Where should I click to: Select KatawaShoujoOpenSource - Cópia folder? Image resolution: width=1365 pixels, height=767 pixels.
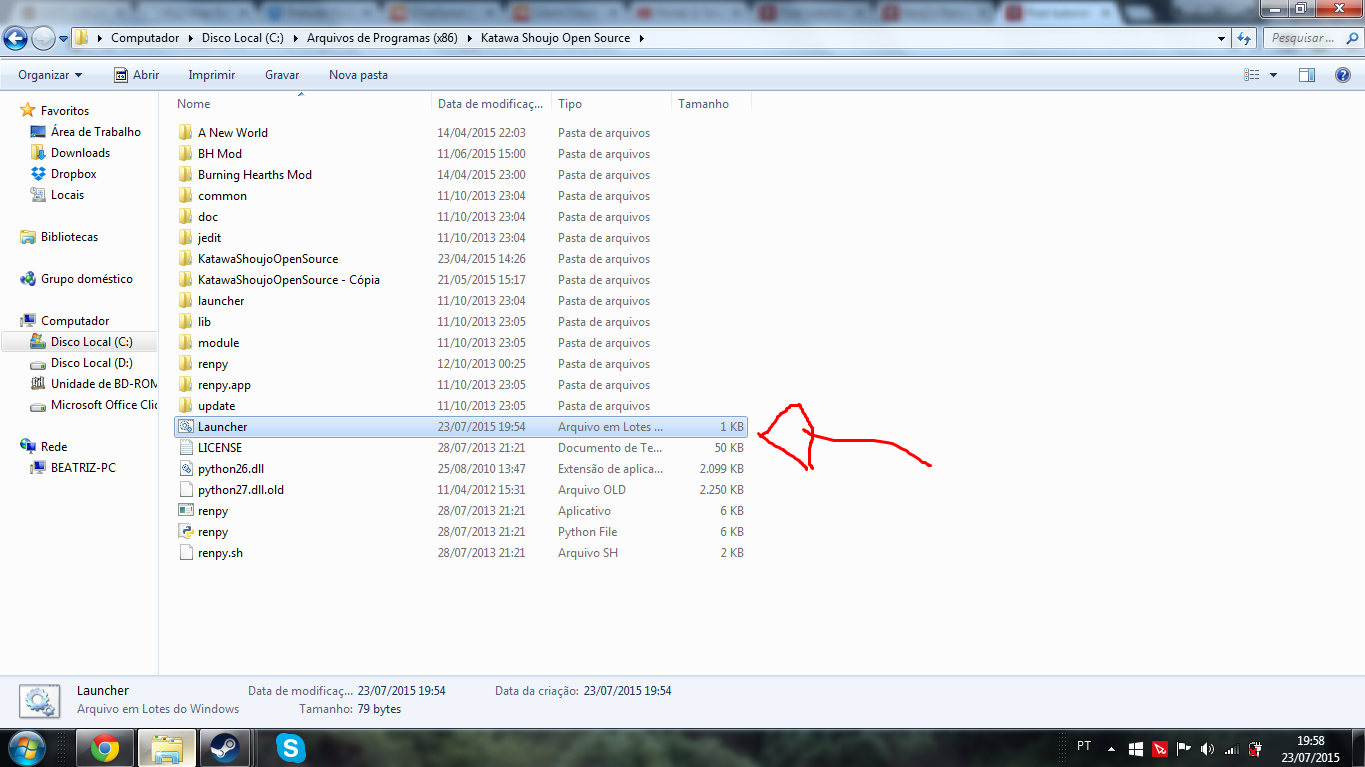pyautogui.click(x=289, y=279)
